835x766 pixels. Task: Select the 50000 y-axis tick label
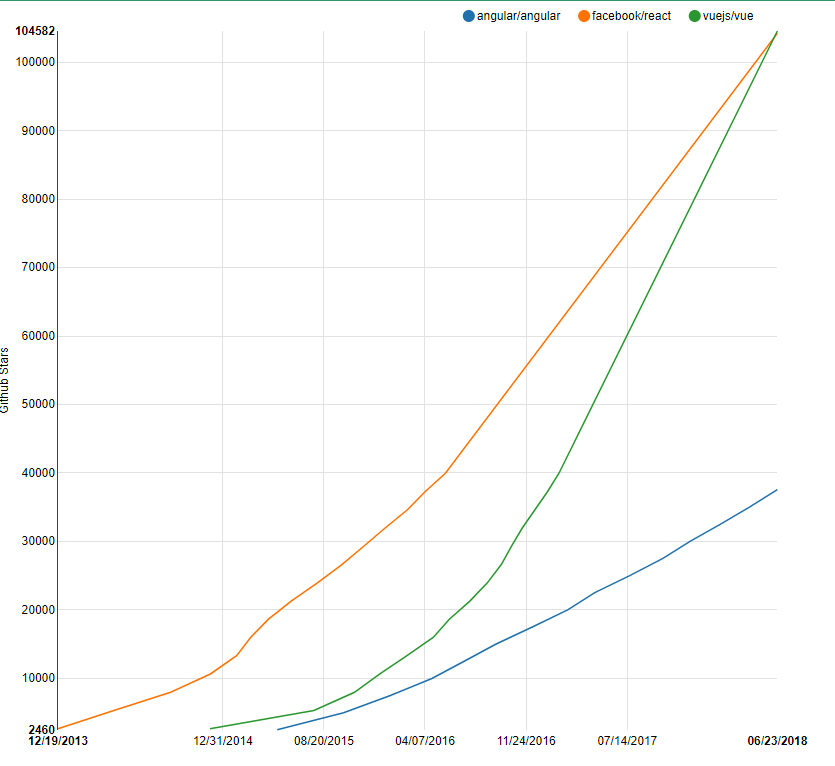click(38, 405)
